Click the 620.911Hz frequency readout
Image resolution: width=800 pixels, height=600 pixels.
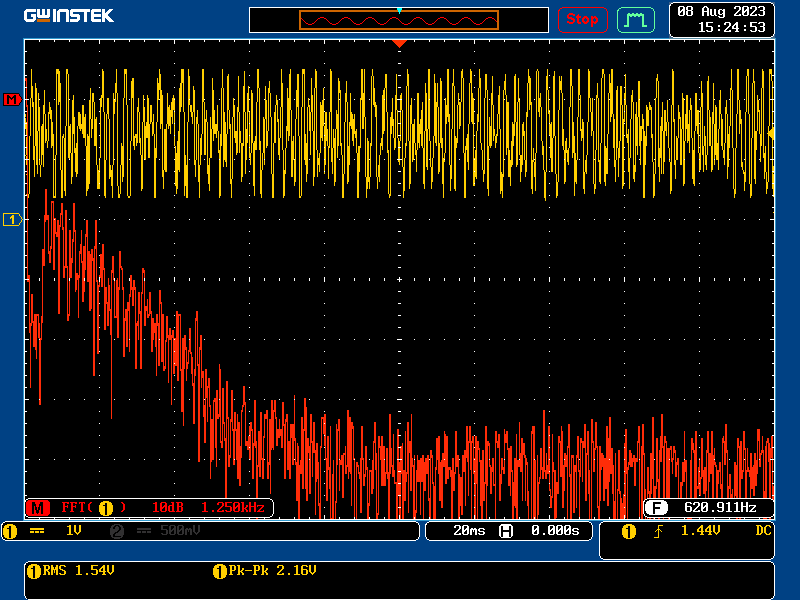click(x=720, y=508)
